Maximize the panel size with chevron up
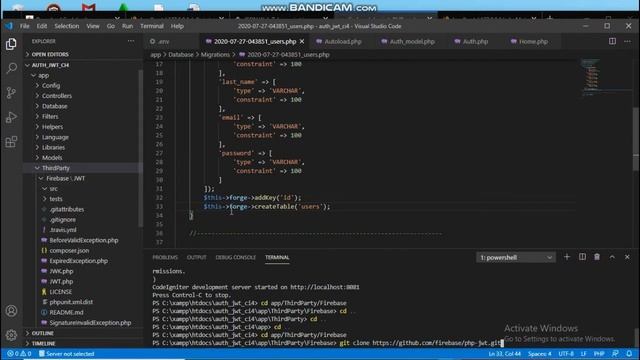 (x=612, y=257)
